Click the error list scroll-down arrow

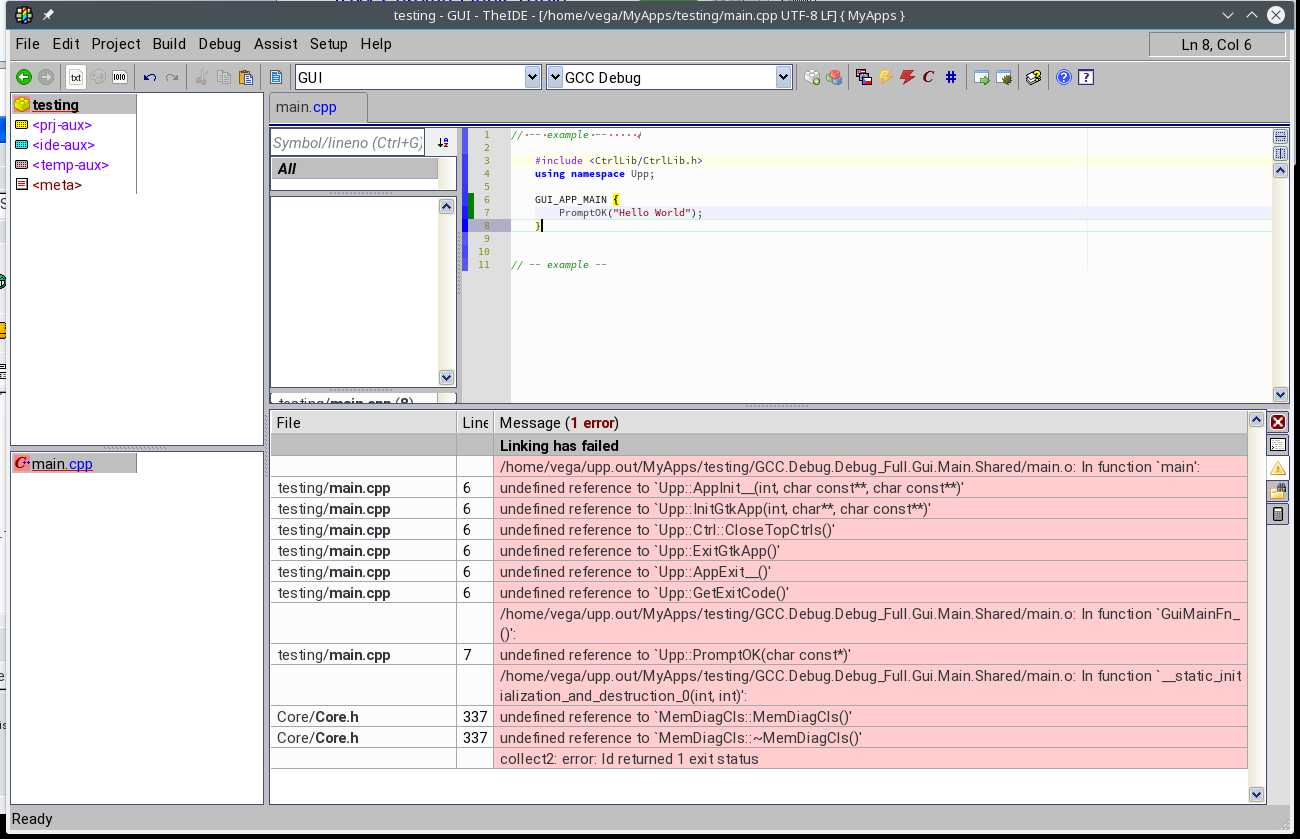pyautogui.click(x=1257, y=794)
